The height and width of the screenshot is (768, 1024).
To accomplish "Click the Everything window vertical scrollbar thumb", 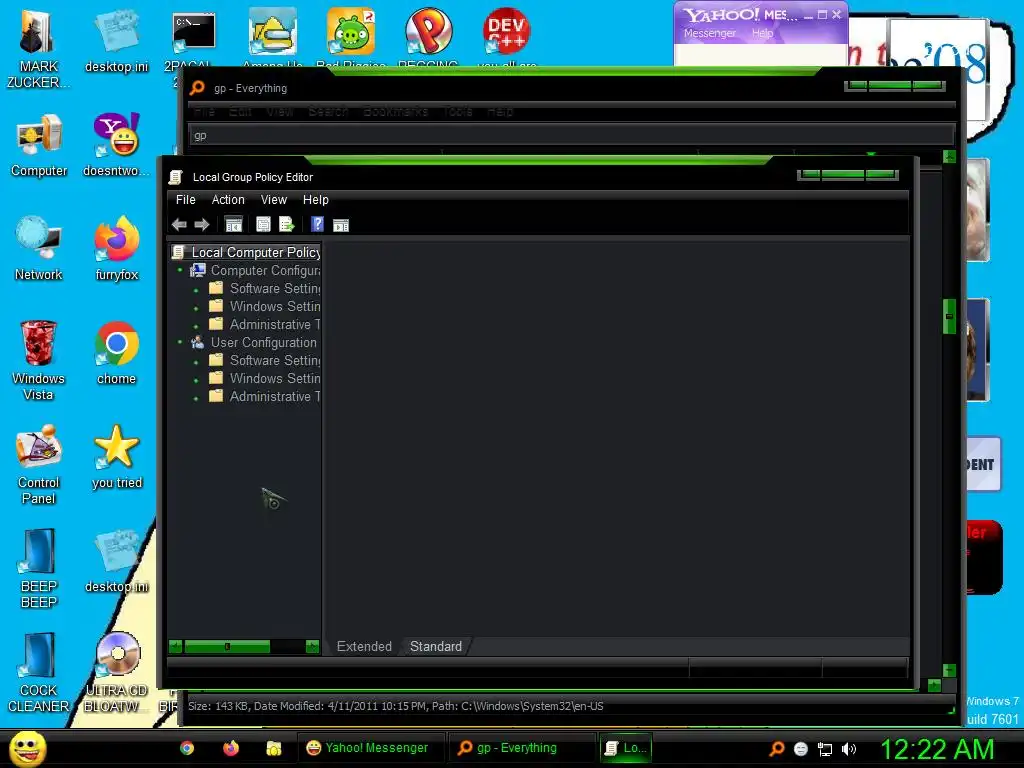I will (x=950, y=317).
